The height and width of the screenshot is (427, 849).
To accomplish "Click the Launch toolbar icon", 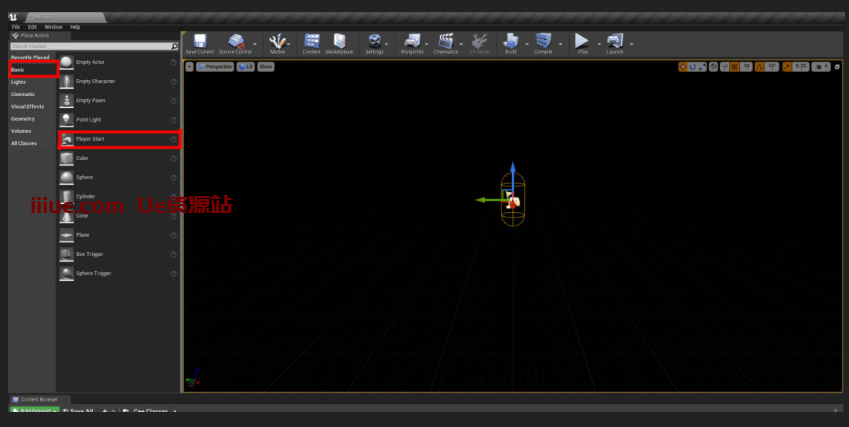I will (614, 42).
